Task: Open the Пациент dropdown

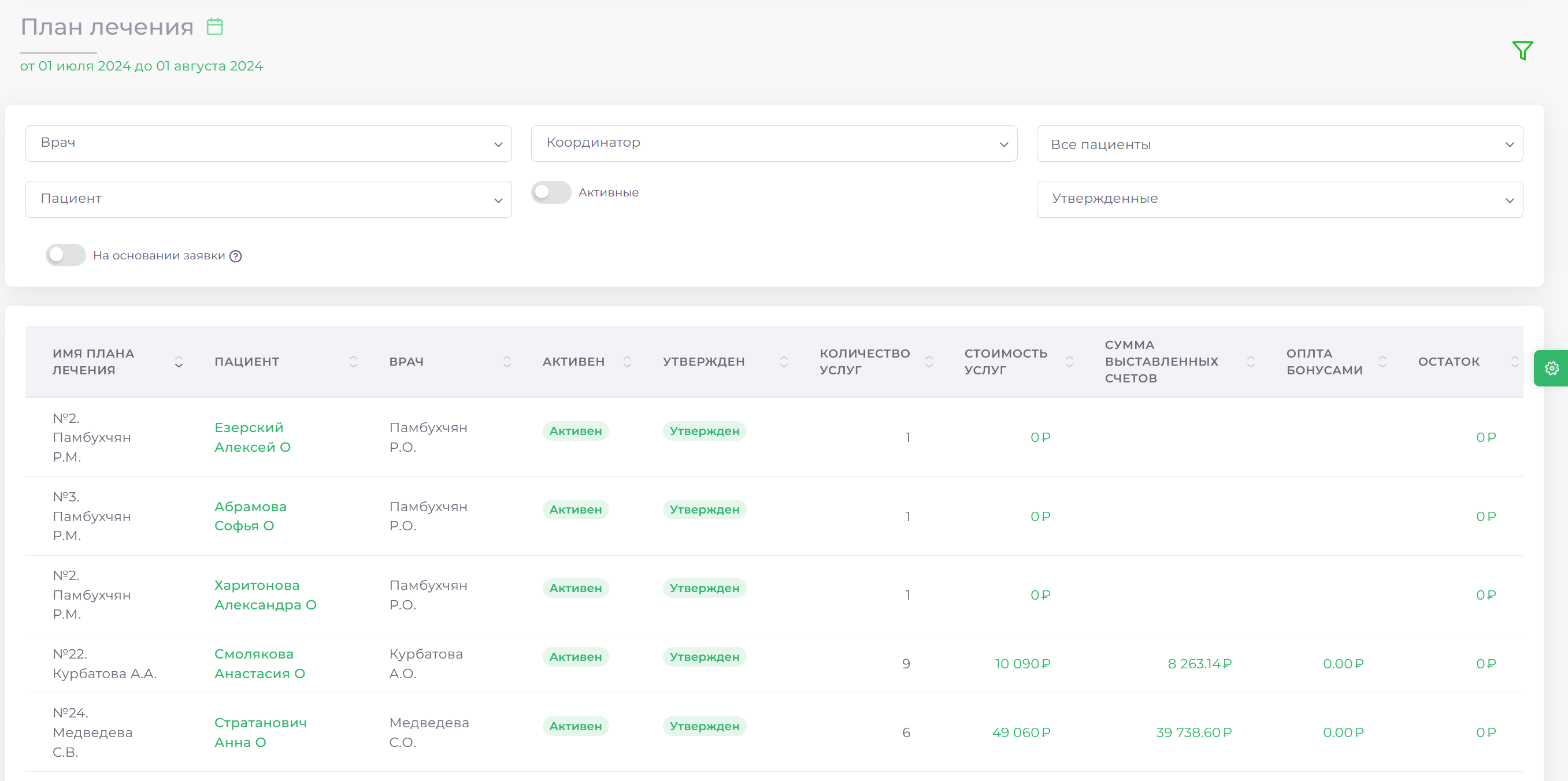Action: (x=268, y=199)
